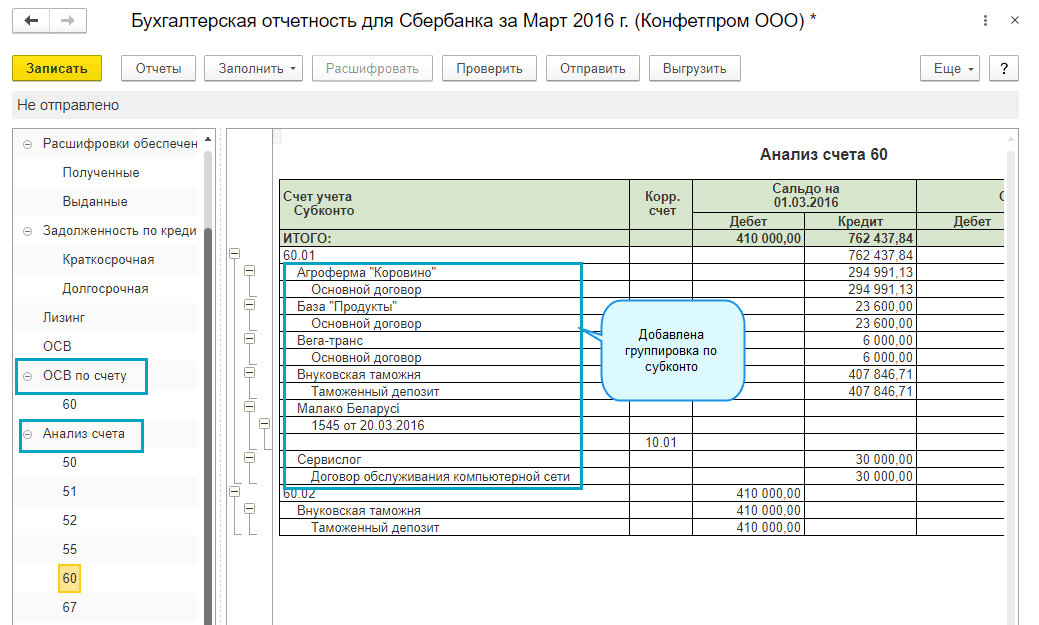
Task: Click the Записать button
Action: click(x=57, y=68)
